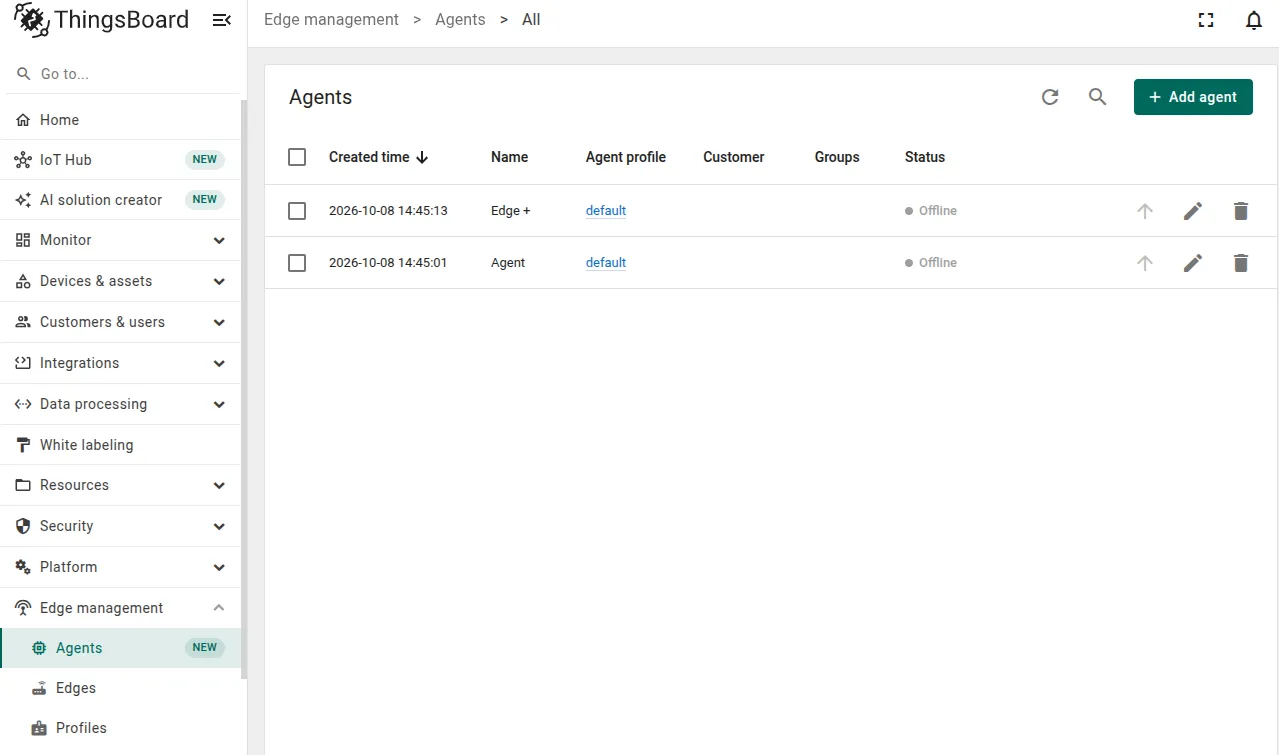
Task: Open the Edges submenu item
Action: click(120, 688)
